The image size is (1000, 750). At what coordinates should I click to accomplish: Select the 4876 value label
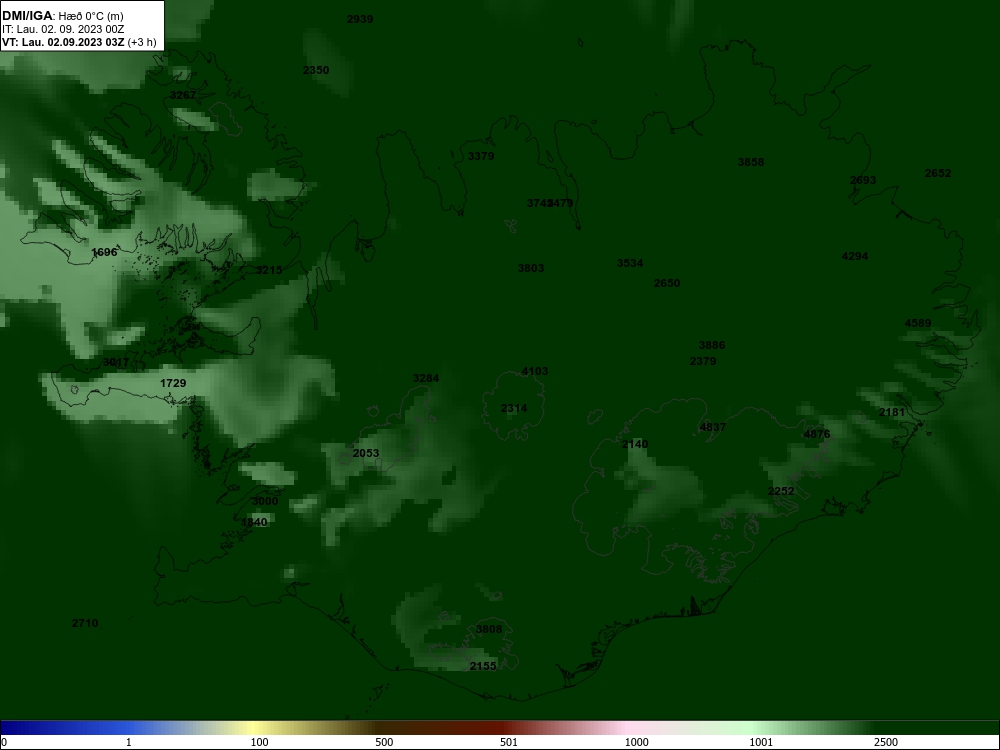tap(817, 435)
